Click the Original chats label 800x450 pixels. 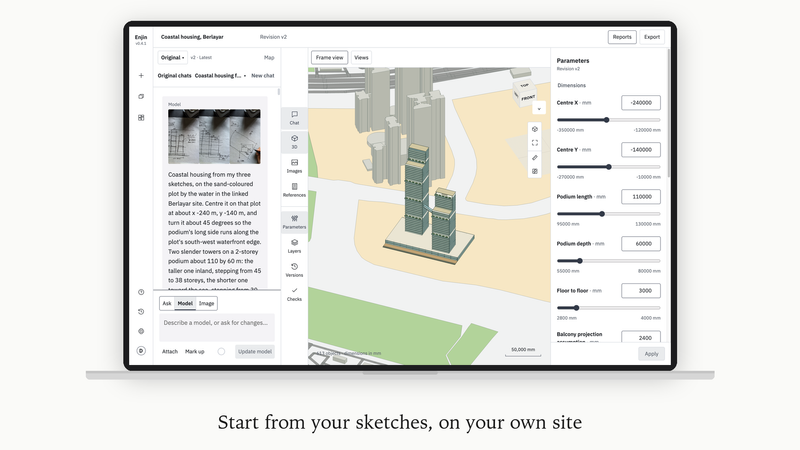pos(174,76)
